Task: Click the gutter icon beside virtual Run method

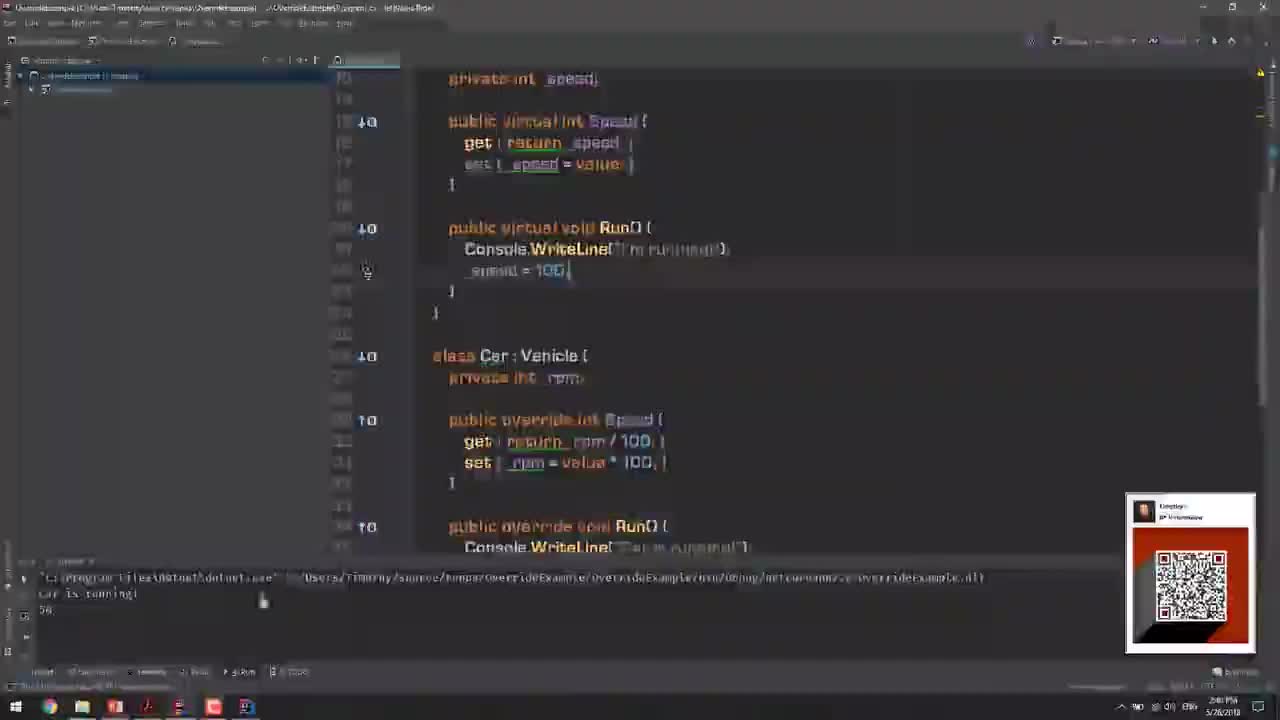Action: click(x=367, y=229)
